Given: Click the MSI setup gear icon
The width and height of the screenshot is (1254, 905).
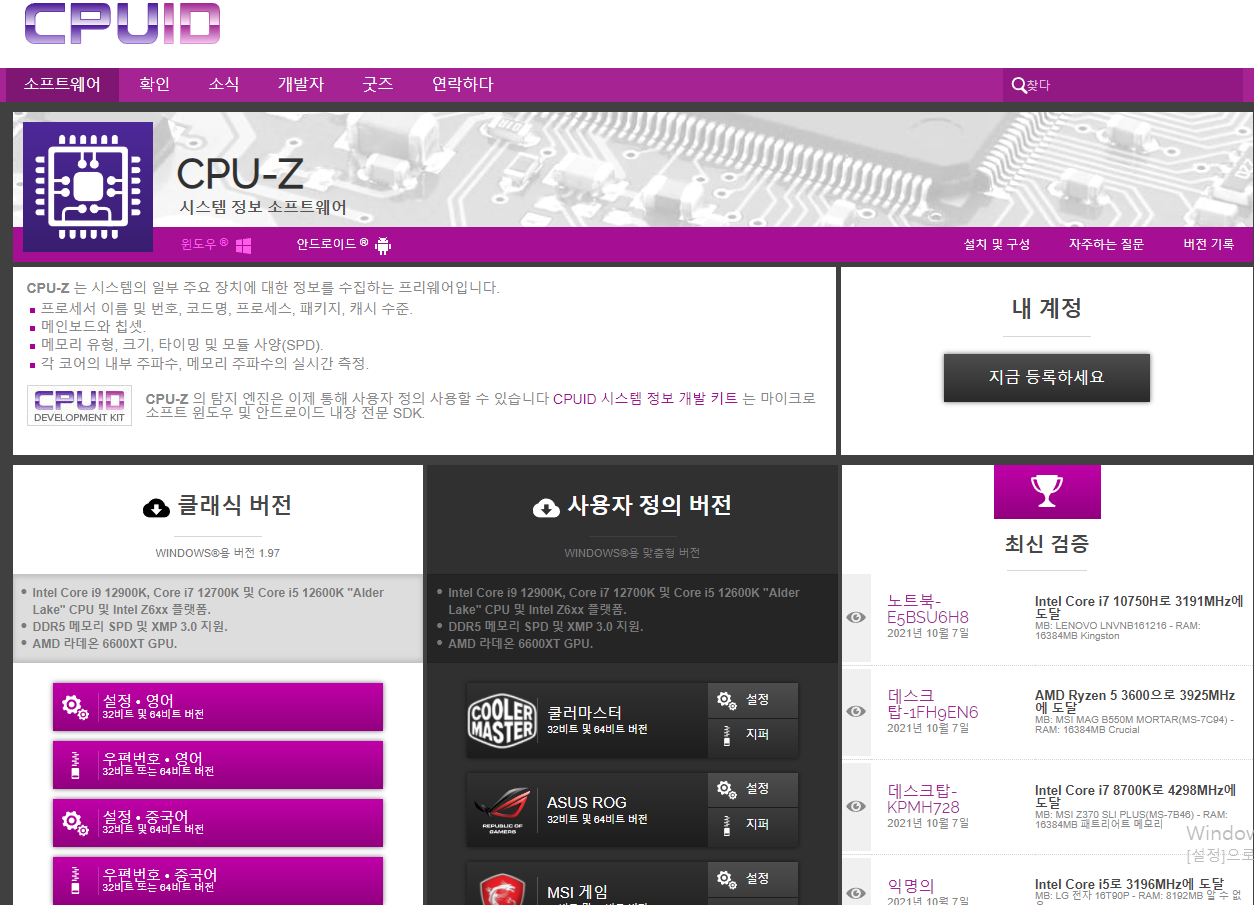Looking at the screenshot, I should point(726,879).
